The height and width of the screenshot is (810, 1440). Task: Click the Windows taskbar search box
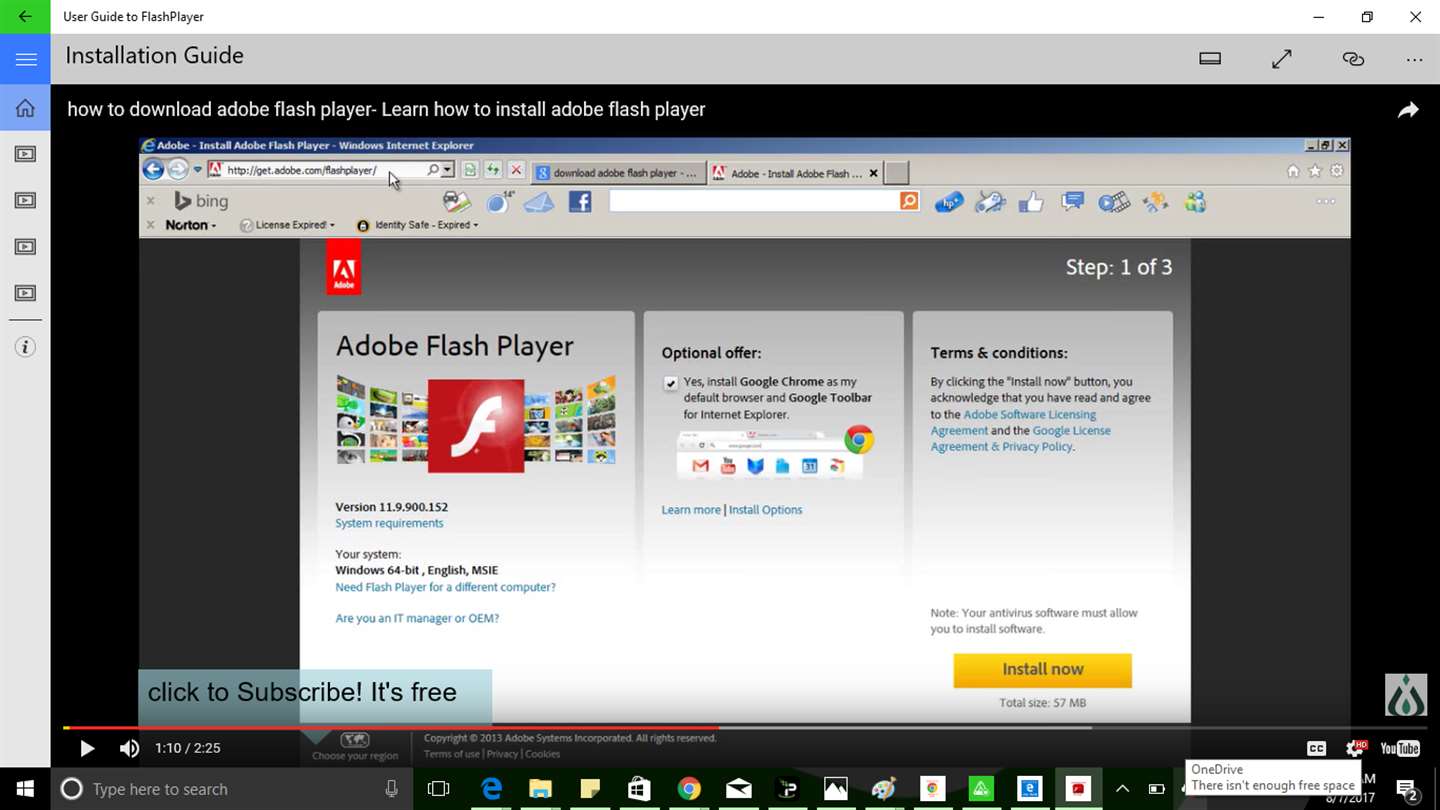pos(232,789)
